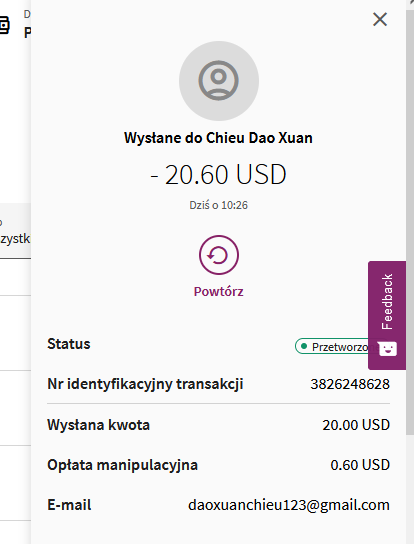This screenshot has height=544, width=414.
Task: Click the 0.60 USD fee value
Action: [x=360, y=465]
